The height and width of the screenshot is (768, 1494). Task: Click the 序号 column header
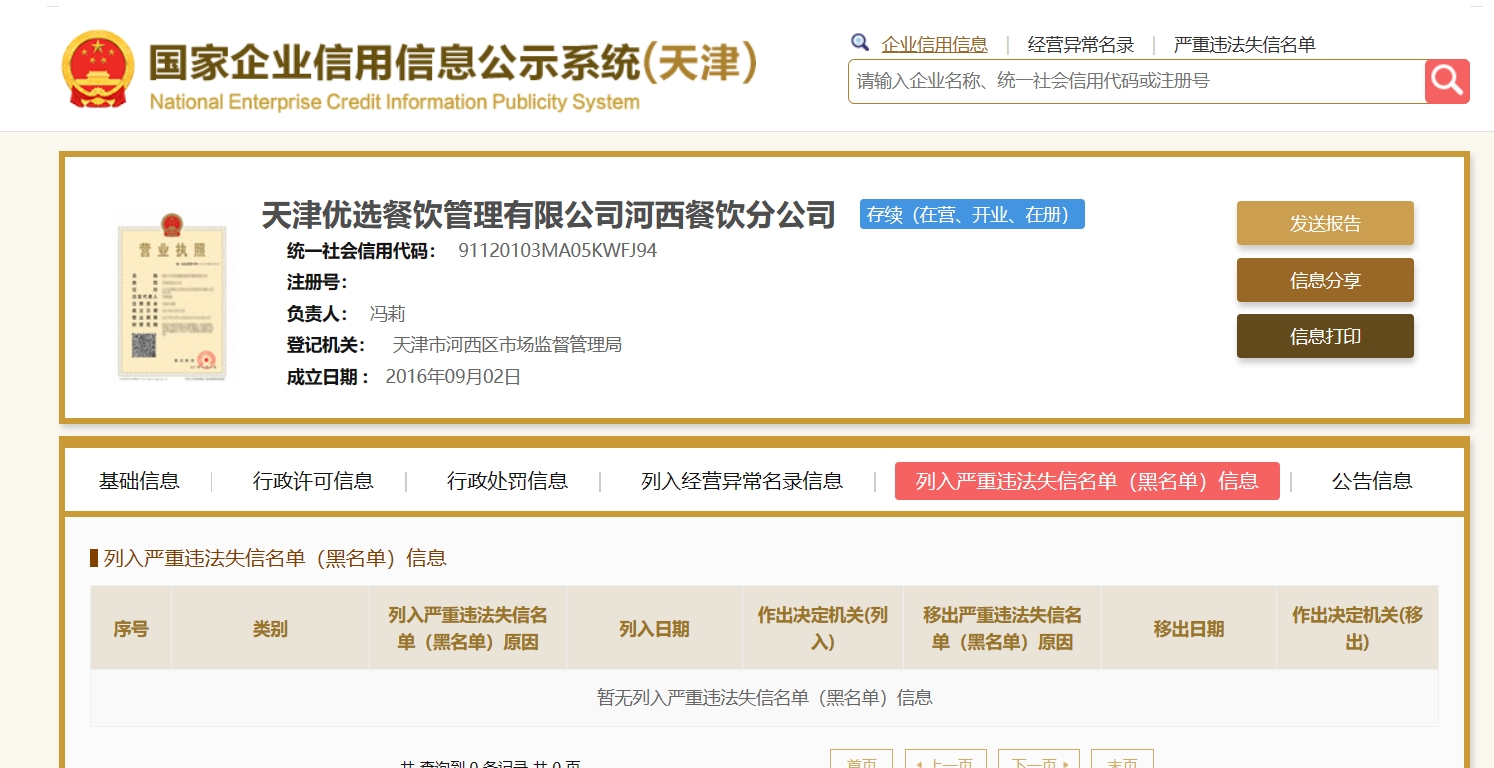click(x=131, y=629)
